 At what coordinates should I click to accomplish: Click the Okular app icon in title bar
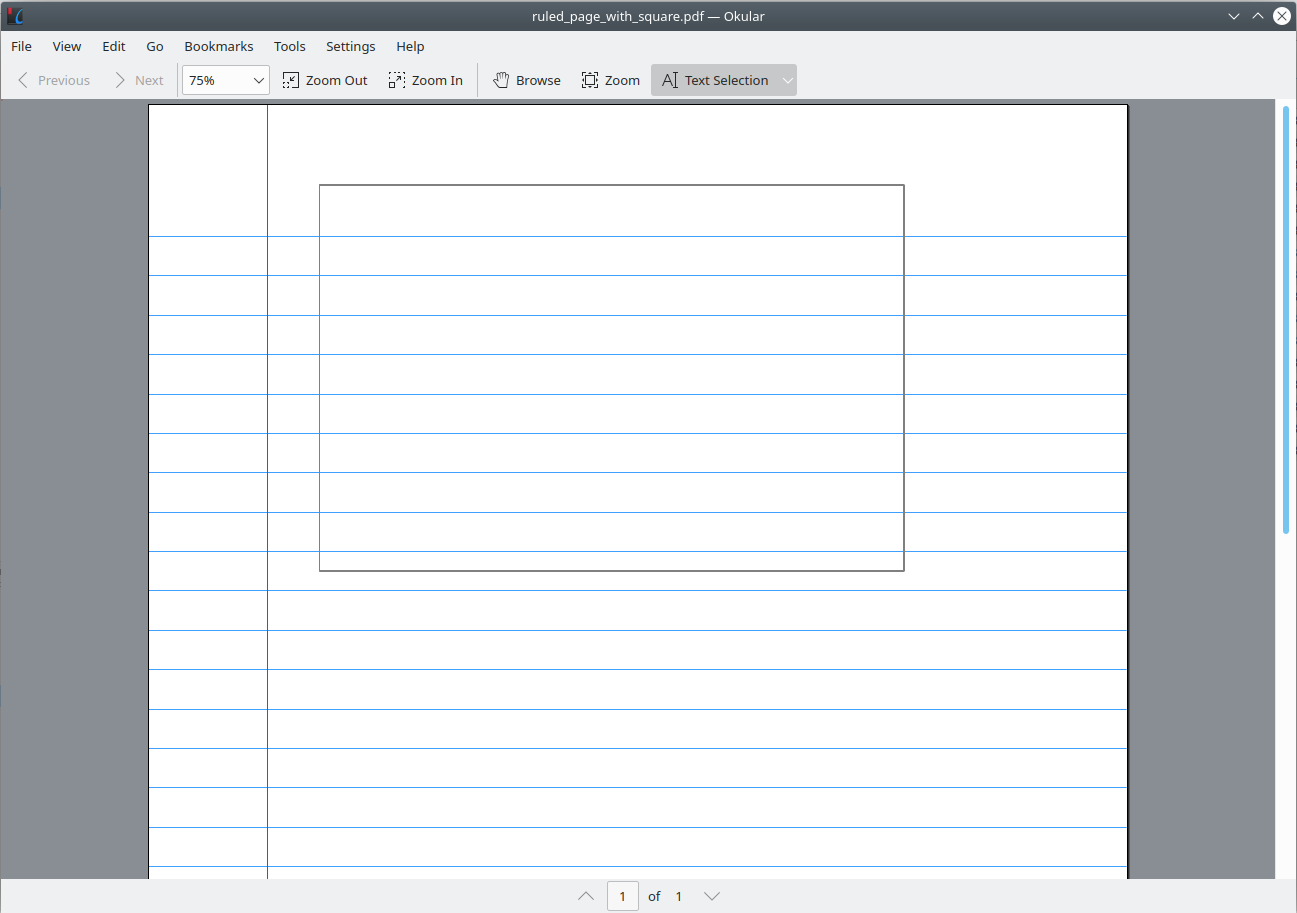click(x=15, y=16)
